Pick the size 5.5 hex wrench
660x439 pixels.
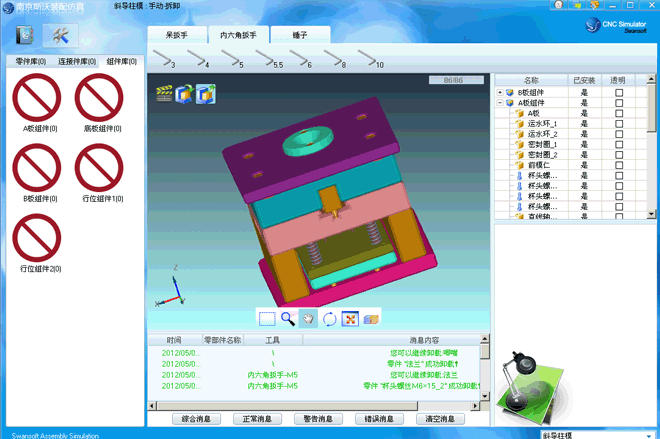point(272,59)
